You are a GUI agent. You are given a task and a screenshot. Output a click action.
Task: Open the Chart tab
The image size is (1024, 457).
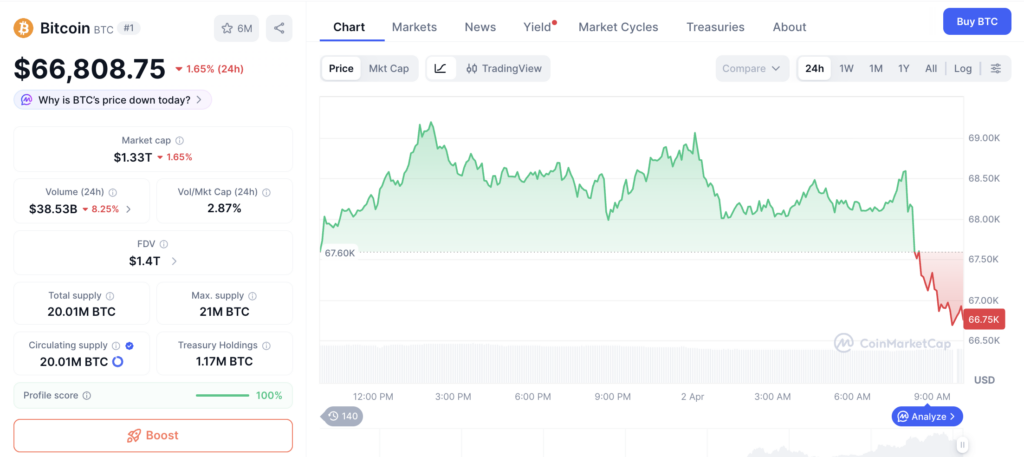(x=349, y=27)
